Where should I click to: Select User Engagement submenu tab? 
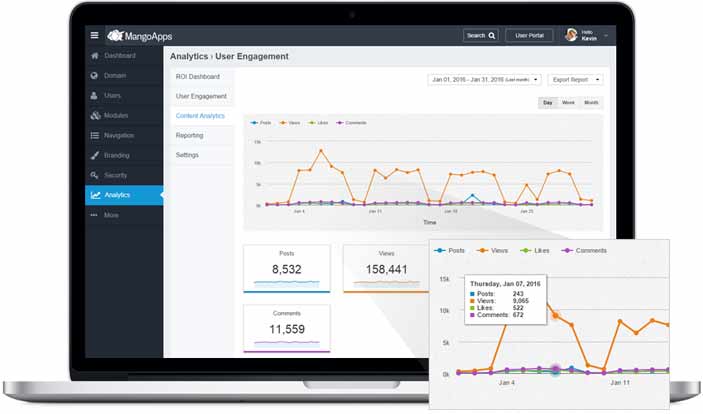pos(202,96)
